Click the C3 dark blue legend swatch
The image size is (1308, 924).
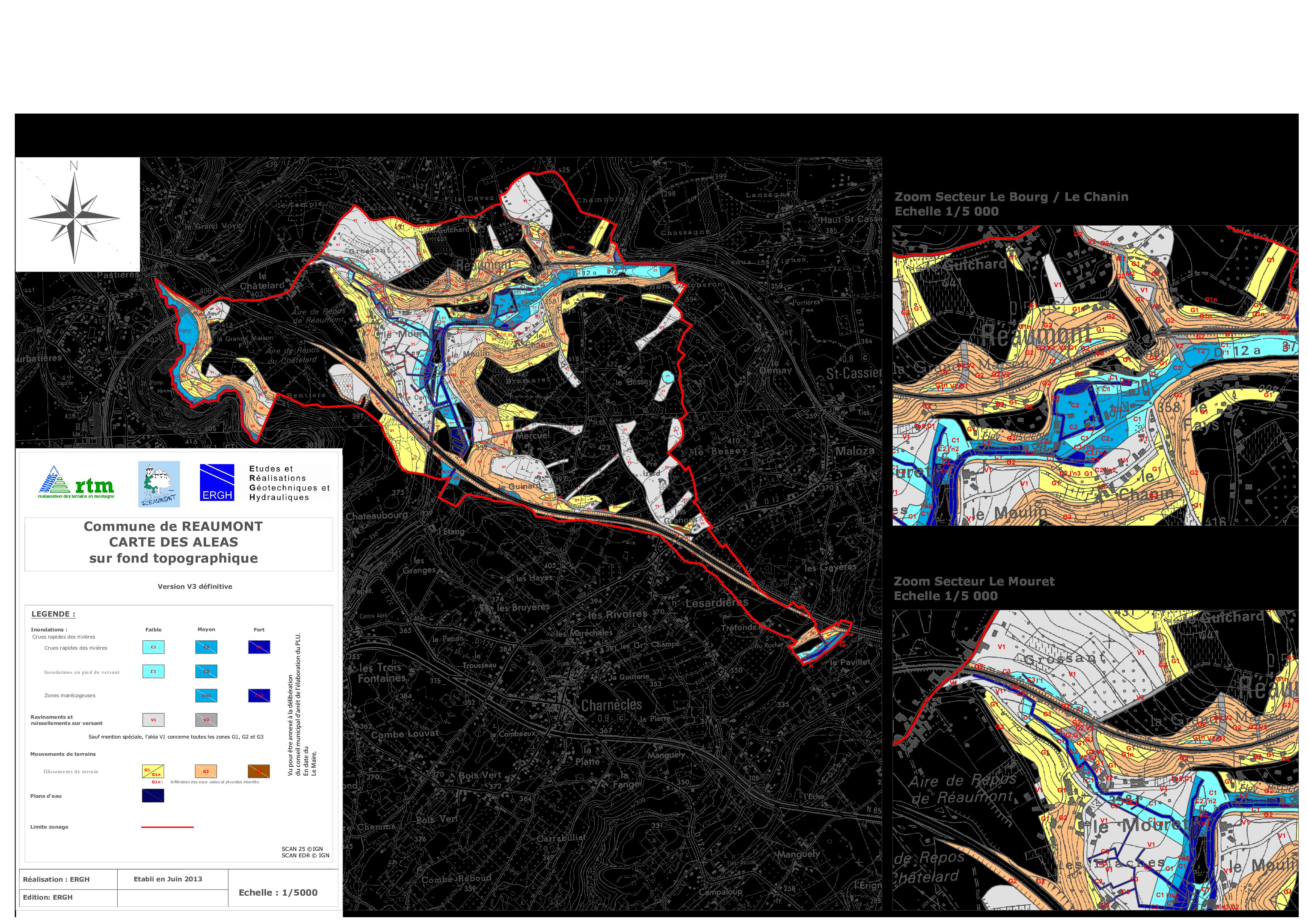tap(259, 647)
